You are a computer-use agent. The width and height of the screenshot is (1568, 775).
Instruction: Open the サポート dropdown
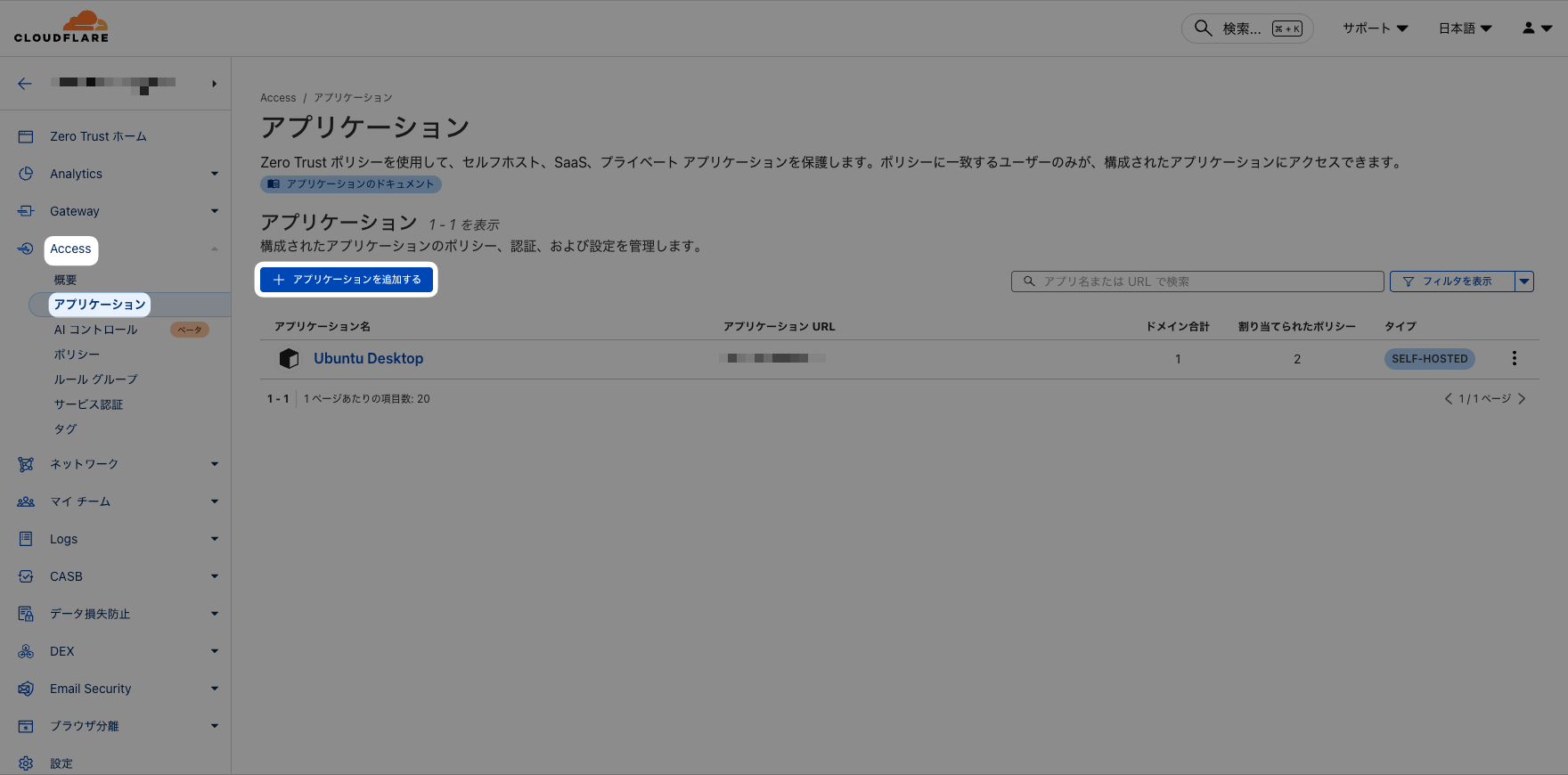point(1376,29)
